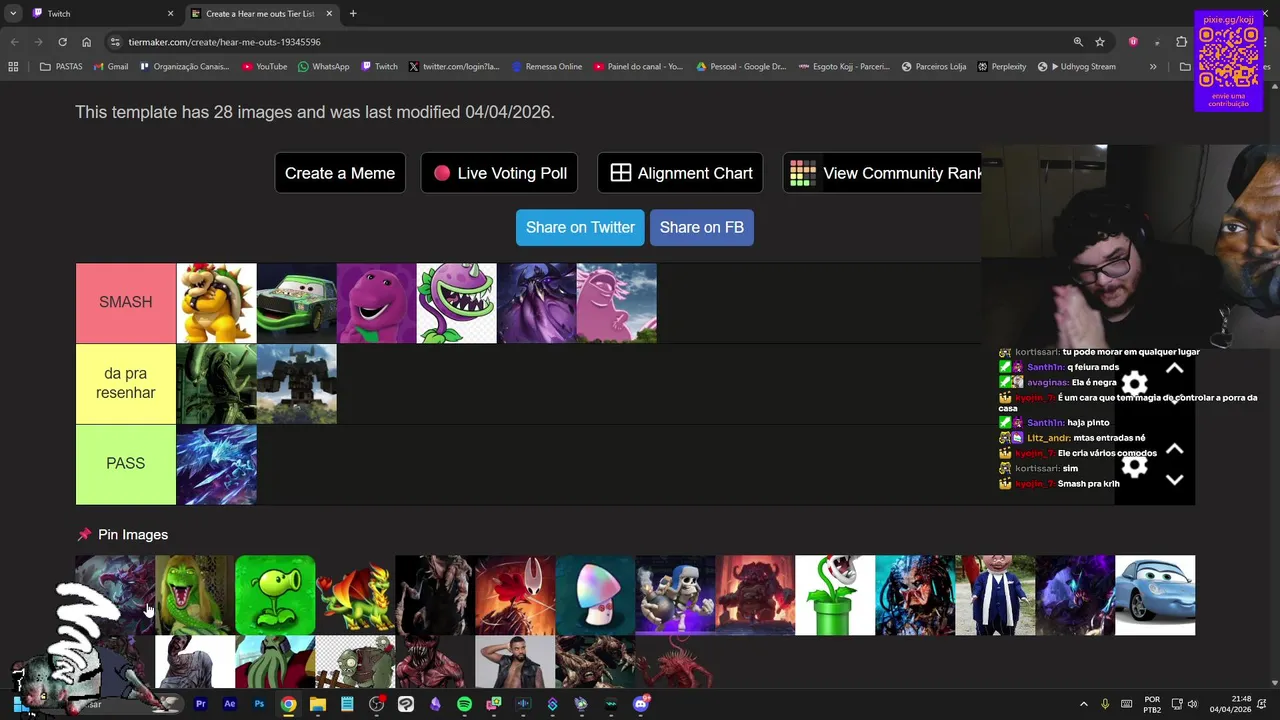
Task: Click the Pin Images pushpin icon
Action: pyautogui.click(x=84, y=535)
